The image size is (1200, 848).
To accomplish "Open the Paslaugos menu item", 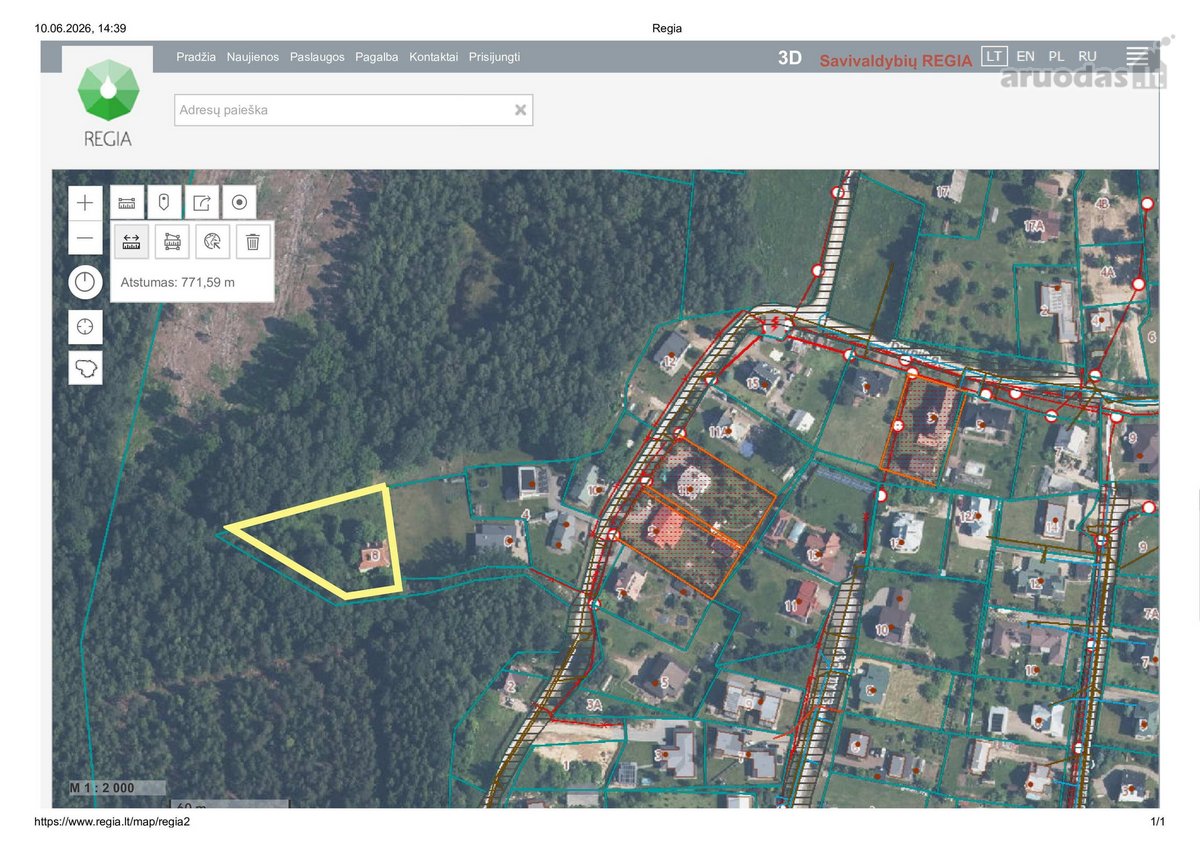I will tap(317, 57).
